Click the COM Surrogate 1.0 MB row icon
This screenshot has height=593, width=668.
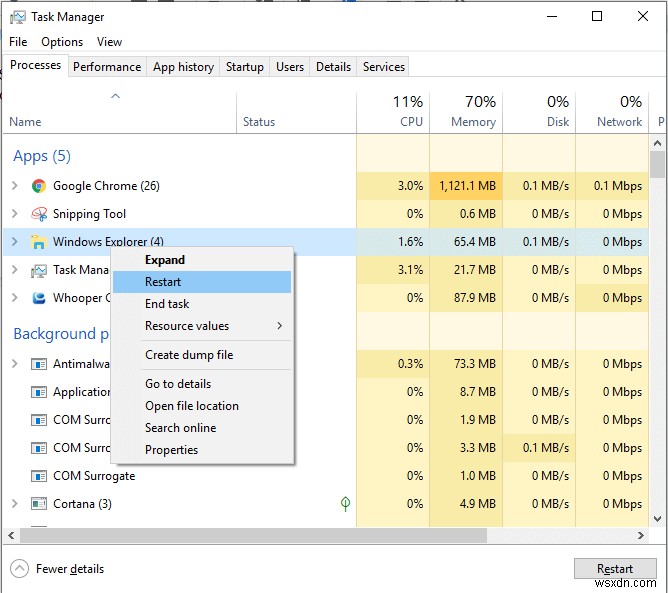pyautogui.click(x=39, y=476)
